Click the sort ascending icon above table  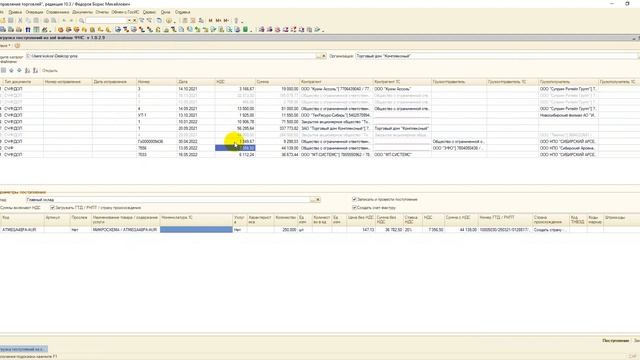[27, 71]
